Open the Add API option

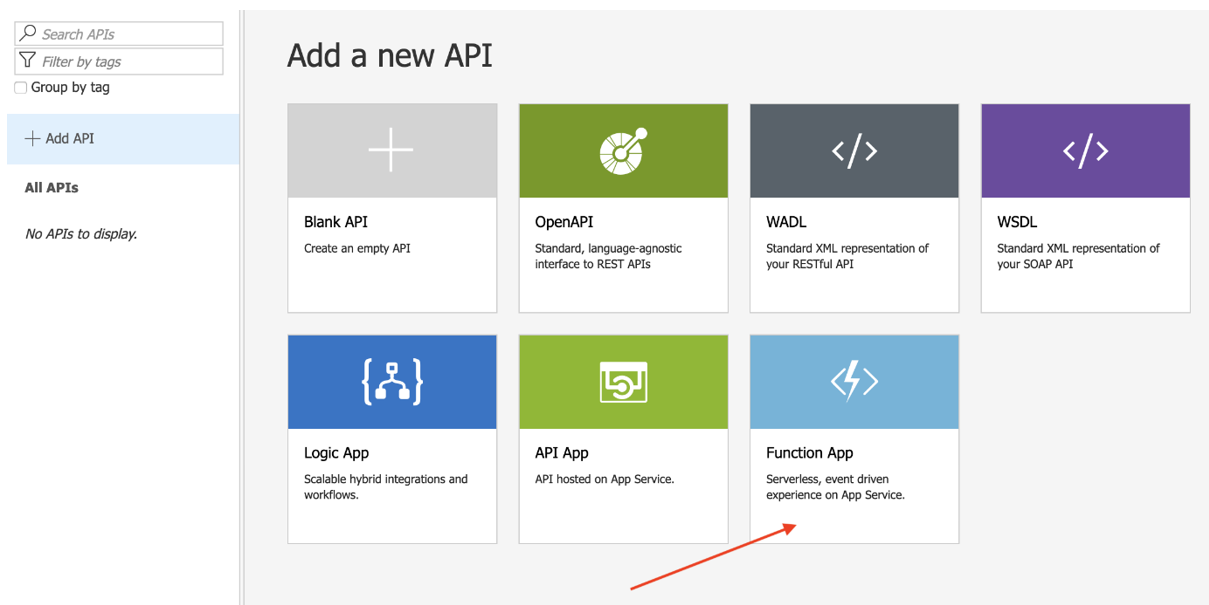coord(62,138)
